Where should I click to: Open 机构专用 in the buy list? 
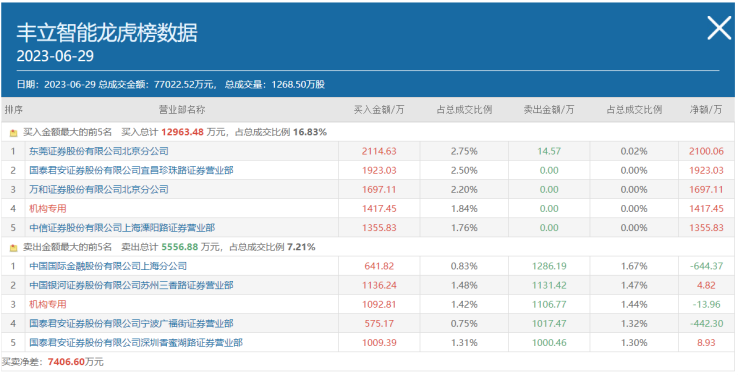tap(48, 208)
